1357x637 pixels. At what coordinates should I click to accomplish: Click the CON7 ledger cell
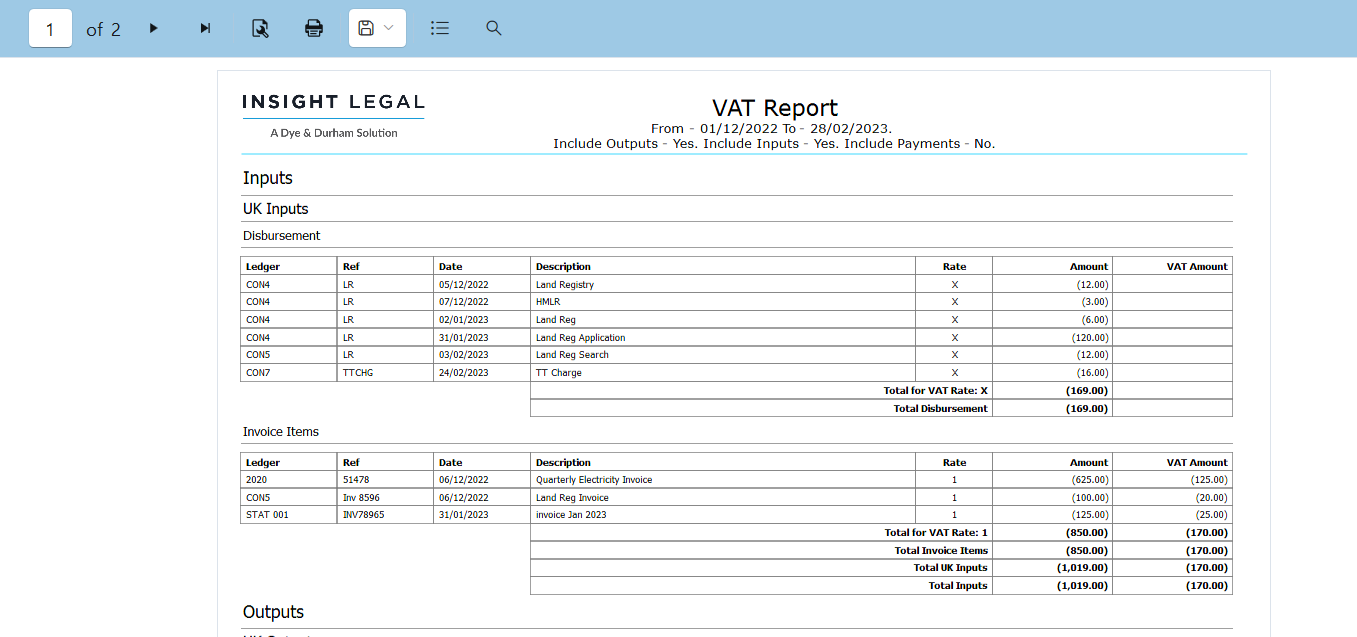289,372
